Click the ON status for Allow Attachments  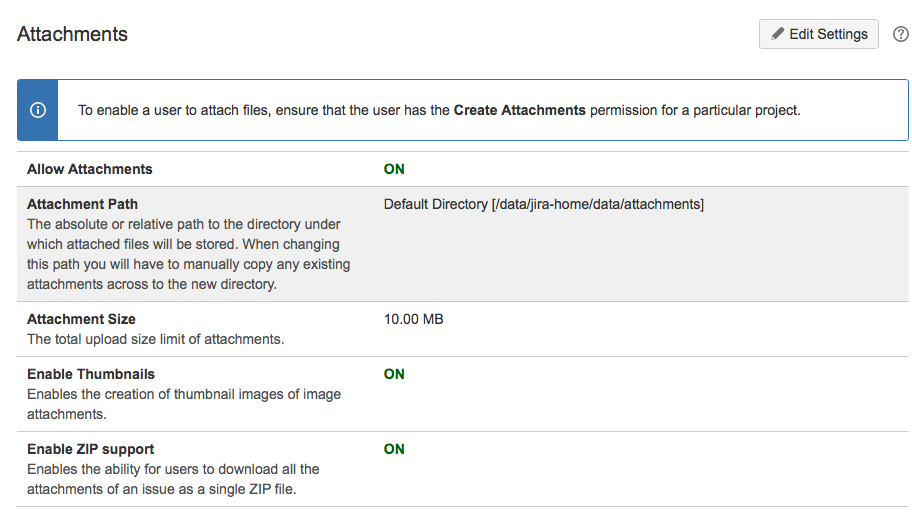(x=394, y=169)
